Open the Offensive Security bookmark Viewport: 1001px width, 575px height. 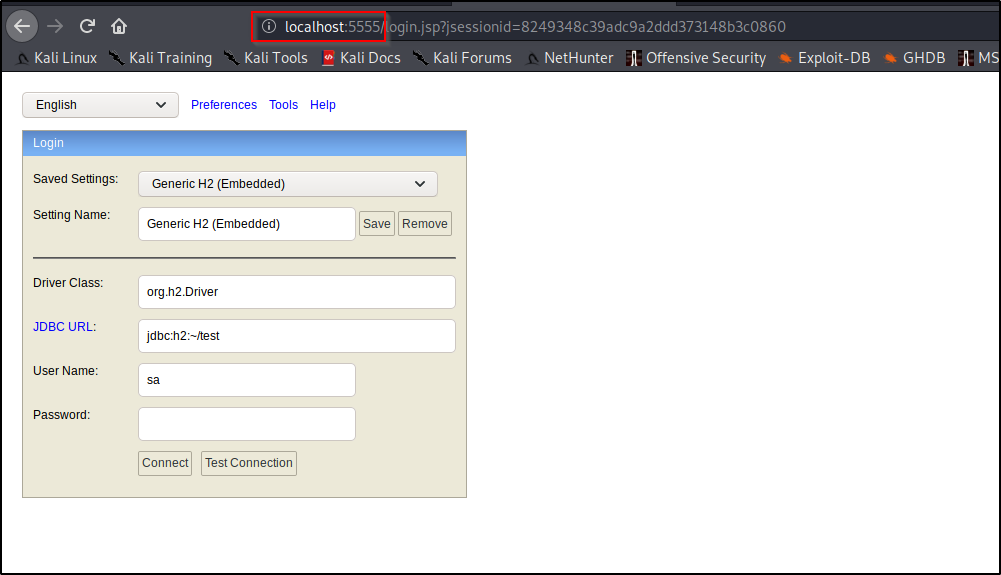pyautogui.click(x=696, y=58)
